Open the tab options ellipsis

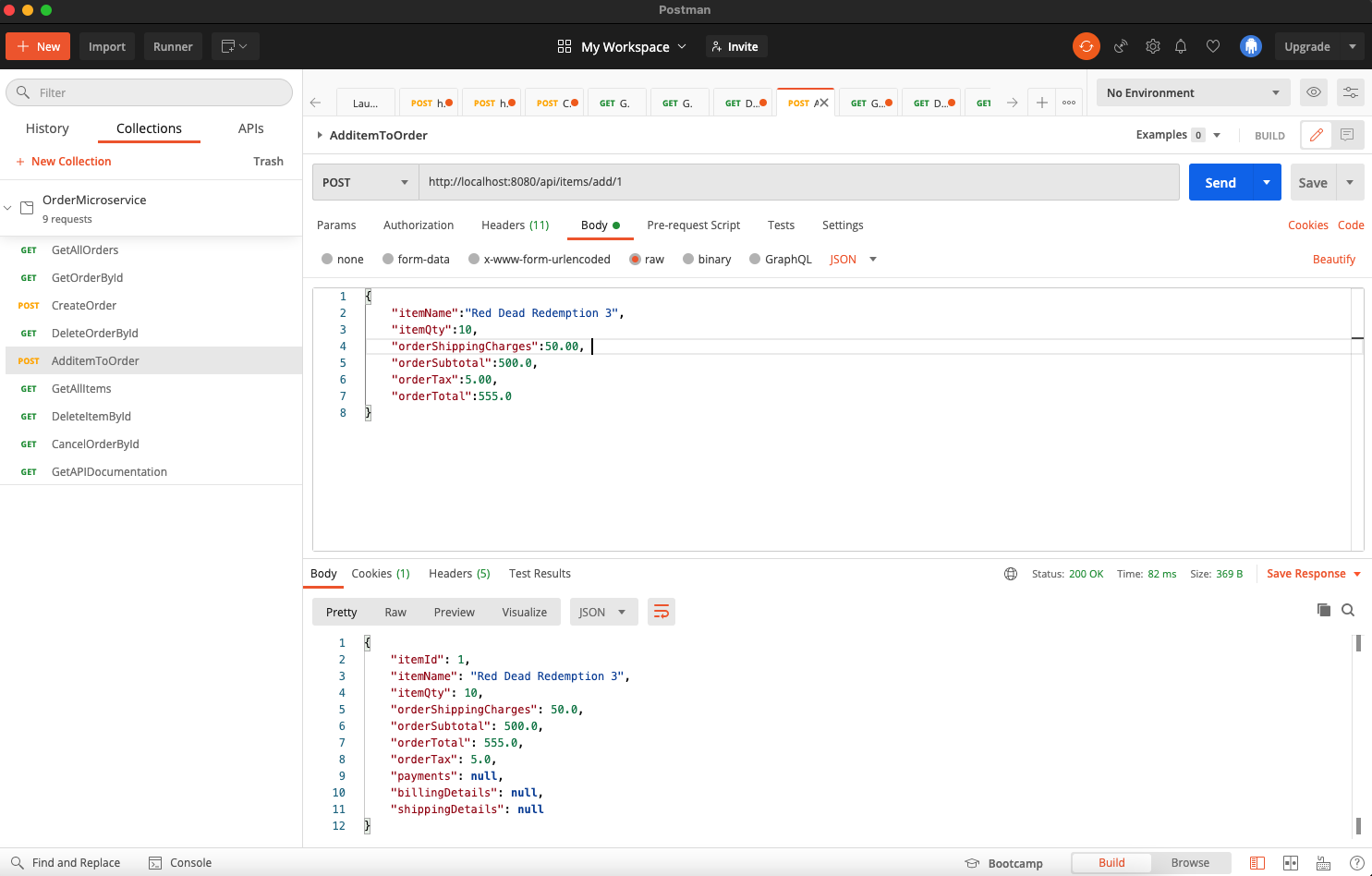click(x=1069, y=103)
